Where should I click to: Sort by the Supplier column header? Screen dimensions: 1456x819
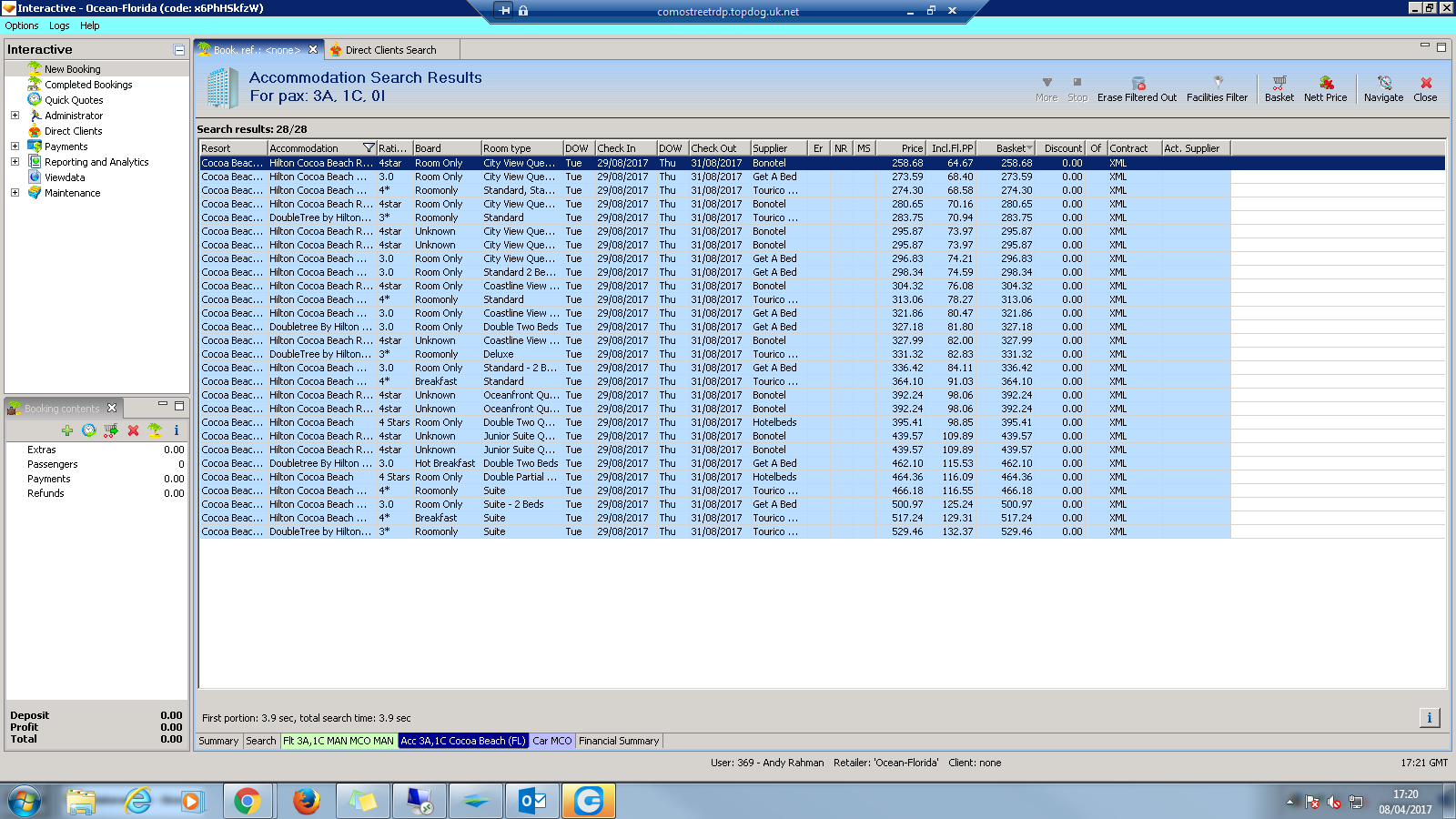point(778,148)
